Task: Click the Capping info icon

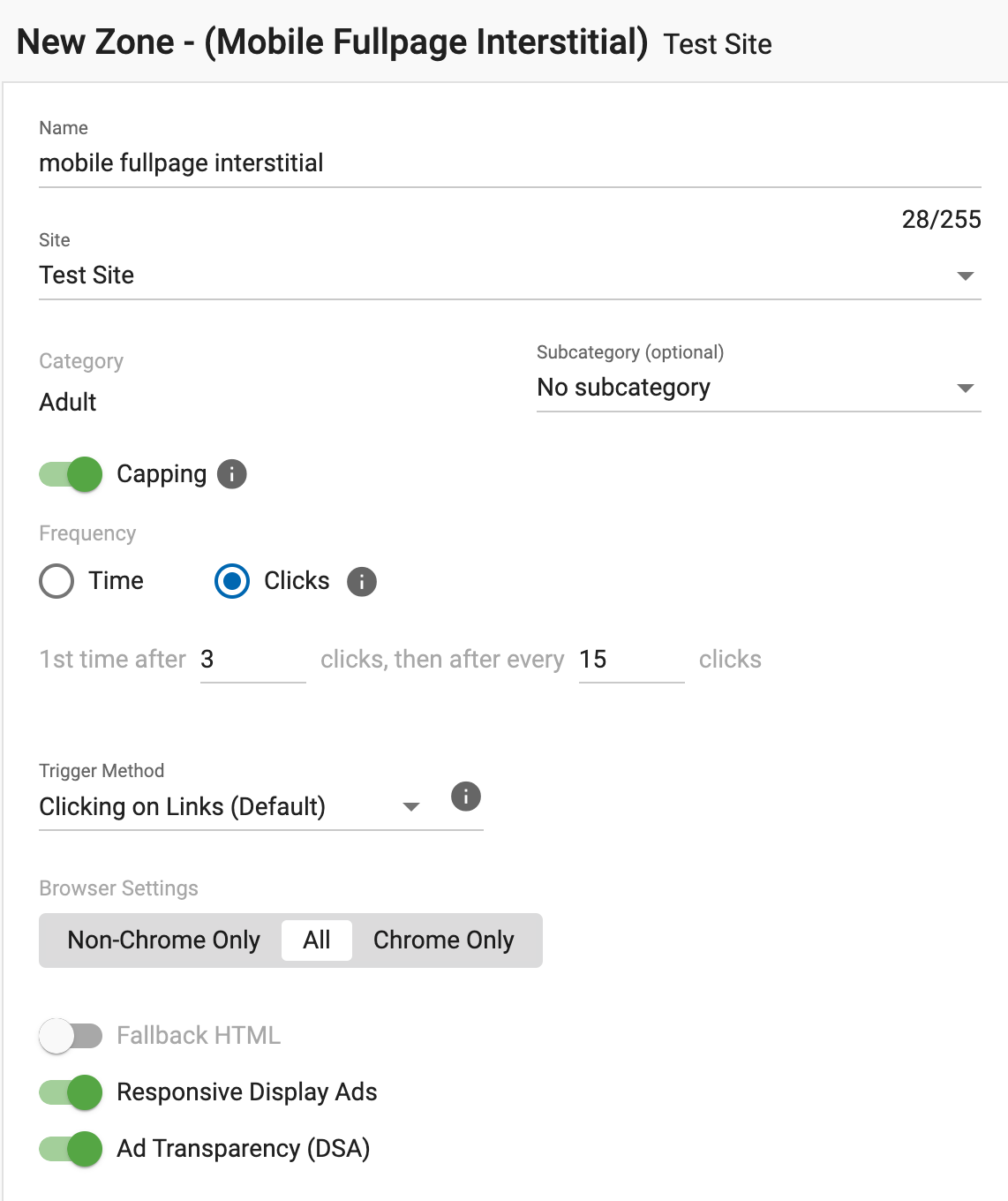Action: (x=231, y=474)
